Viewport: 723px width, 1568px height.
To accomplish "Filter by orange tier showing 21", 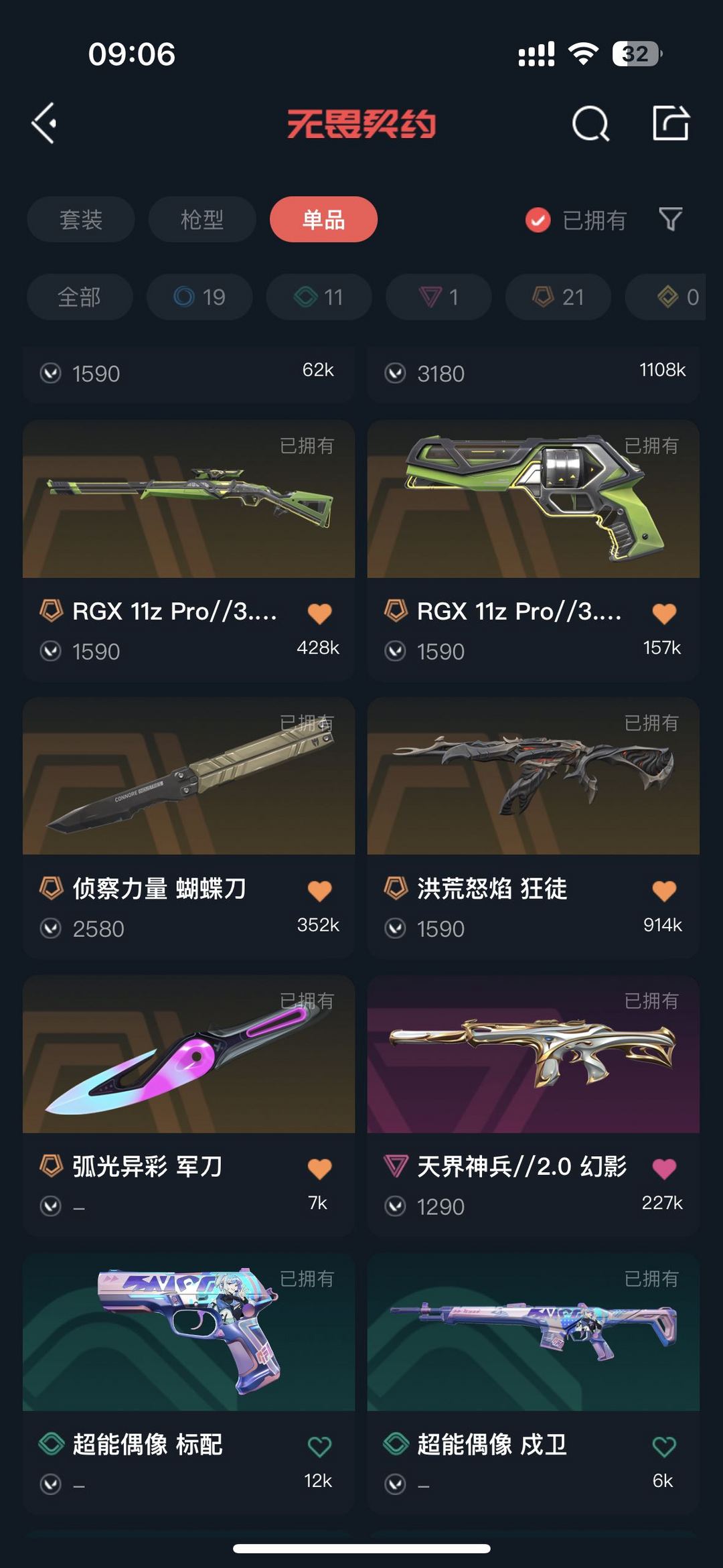I will [x=558, y=297].
